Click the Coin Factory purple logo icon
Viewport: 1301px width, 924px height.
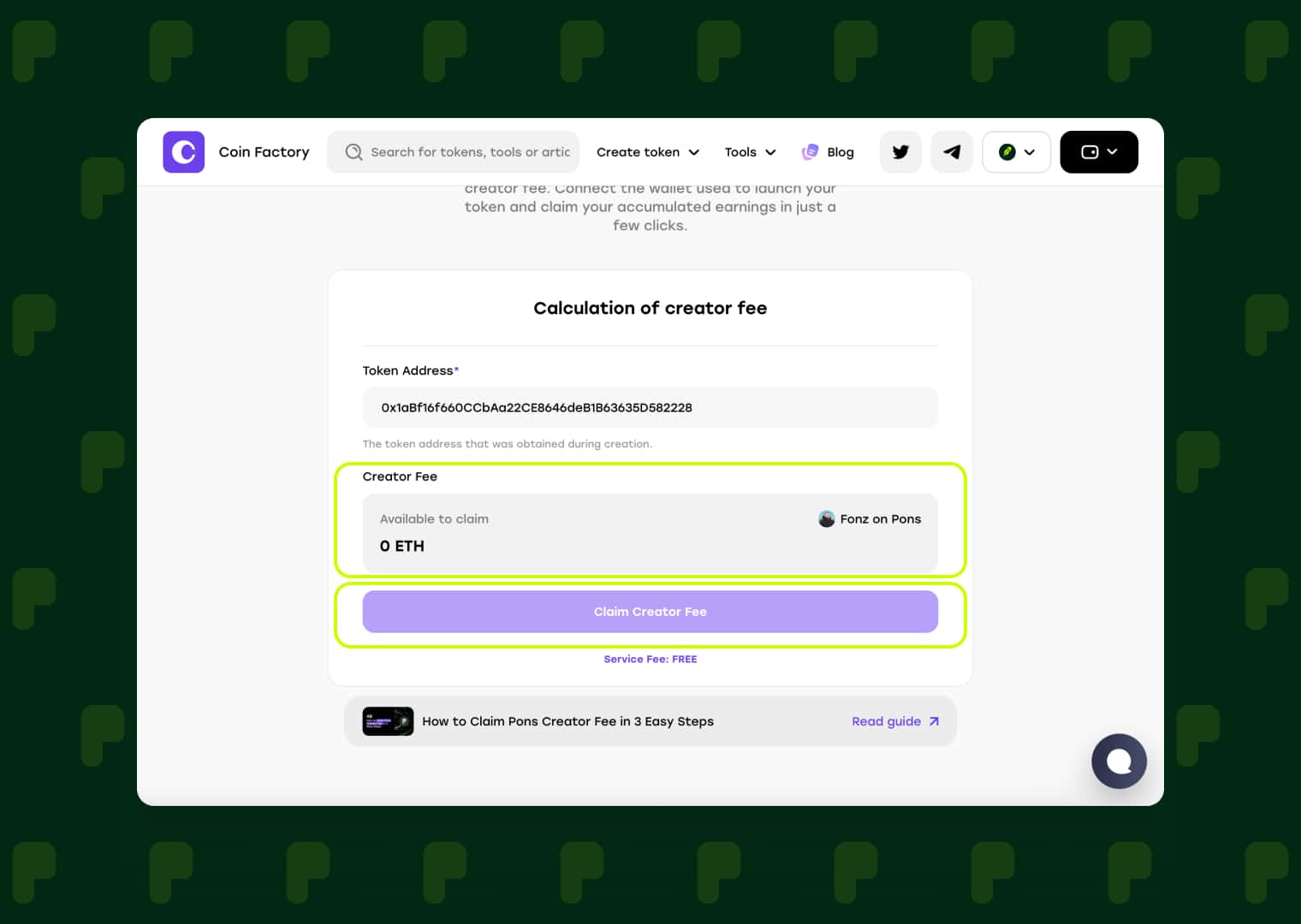coord(183,152)
